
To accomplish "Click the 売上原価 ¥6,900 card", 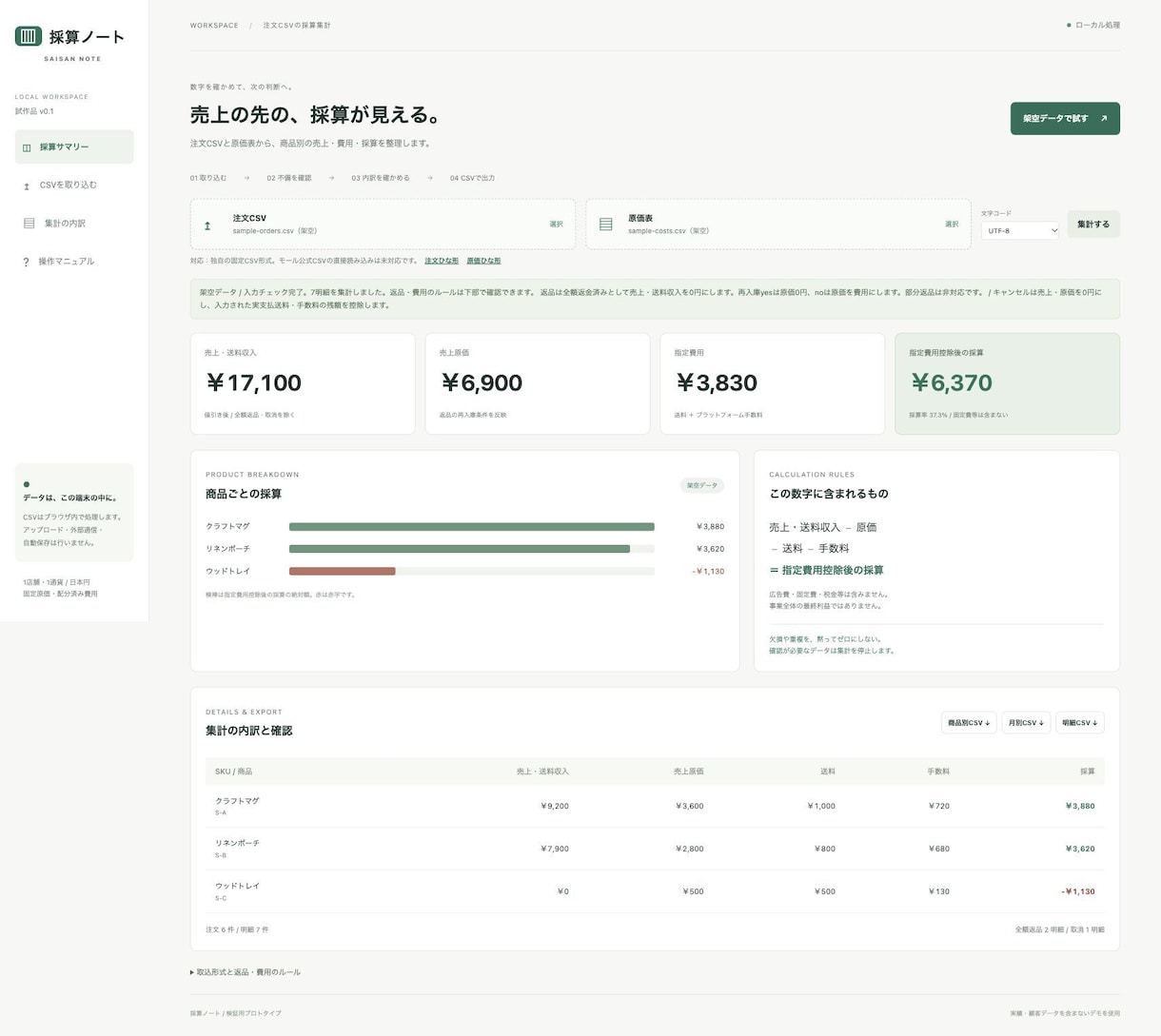I will [x=538, y=383].
